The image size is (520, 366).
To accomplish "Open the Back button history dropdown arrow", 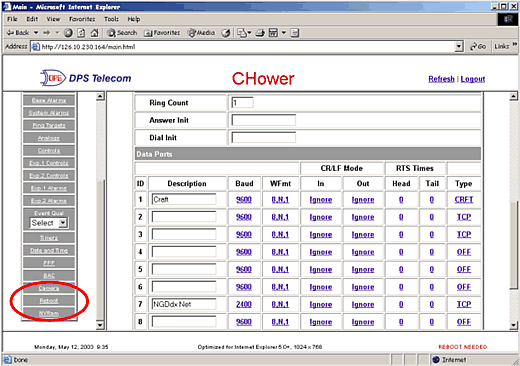I will (36, 33).
